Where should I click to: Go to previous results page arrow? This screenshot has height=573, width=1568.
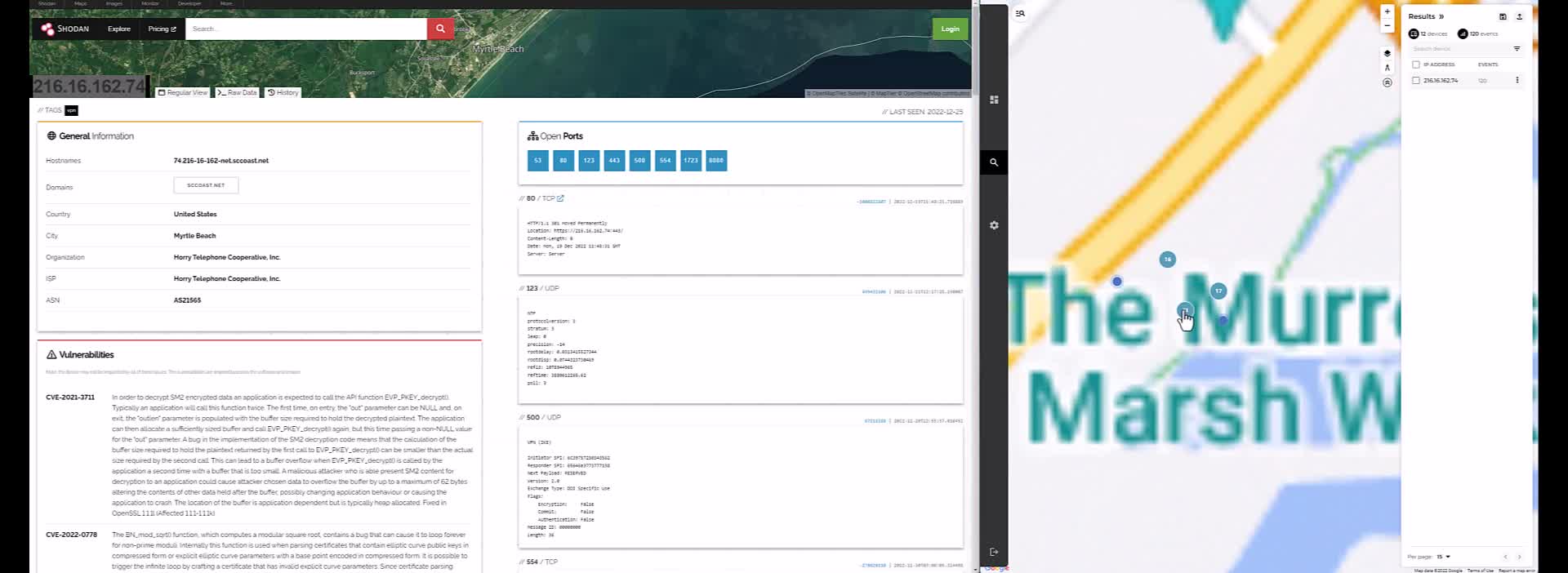[1505, 557]
